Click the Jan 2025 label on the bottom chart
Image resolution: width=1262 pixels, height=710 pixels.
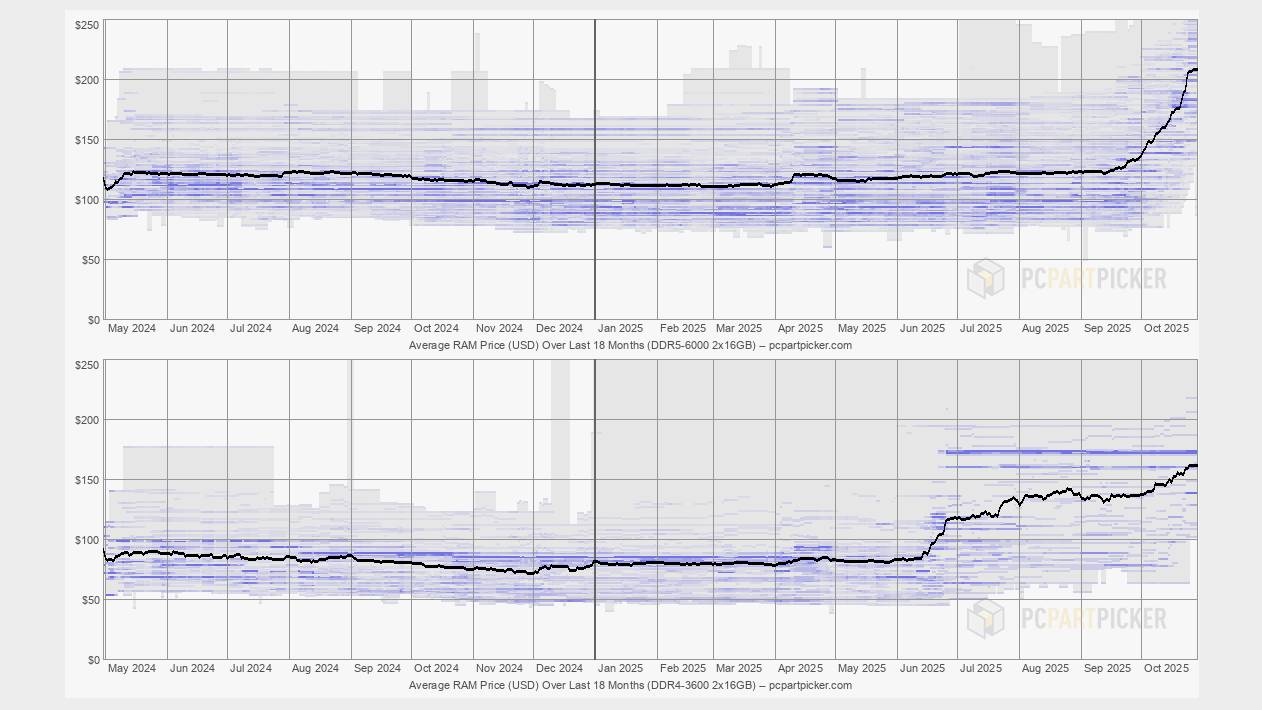click(620, 669)
